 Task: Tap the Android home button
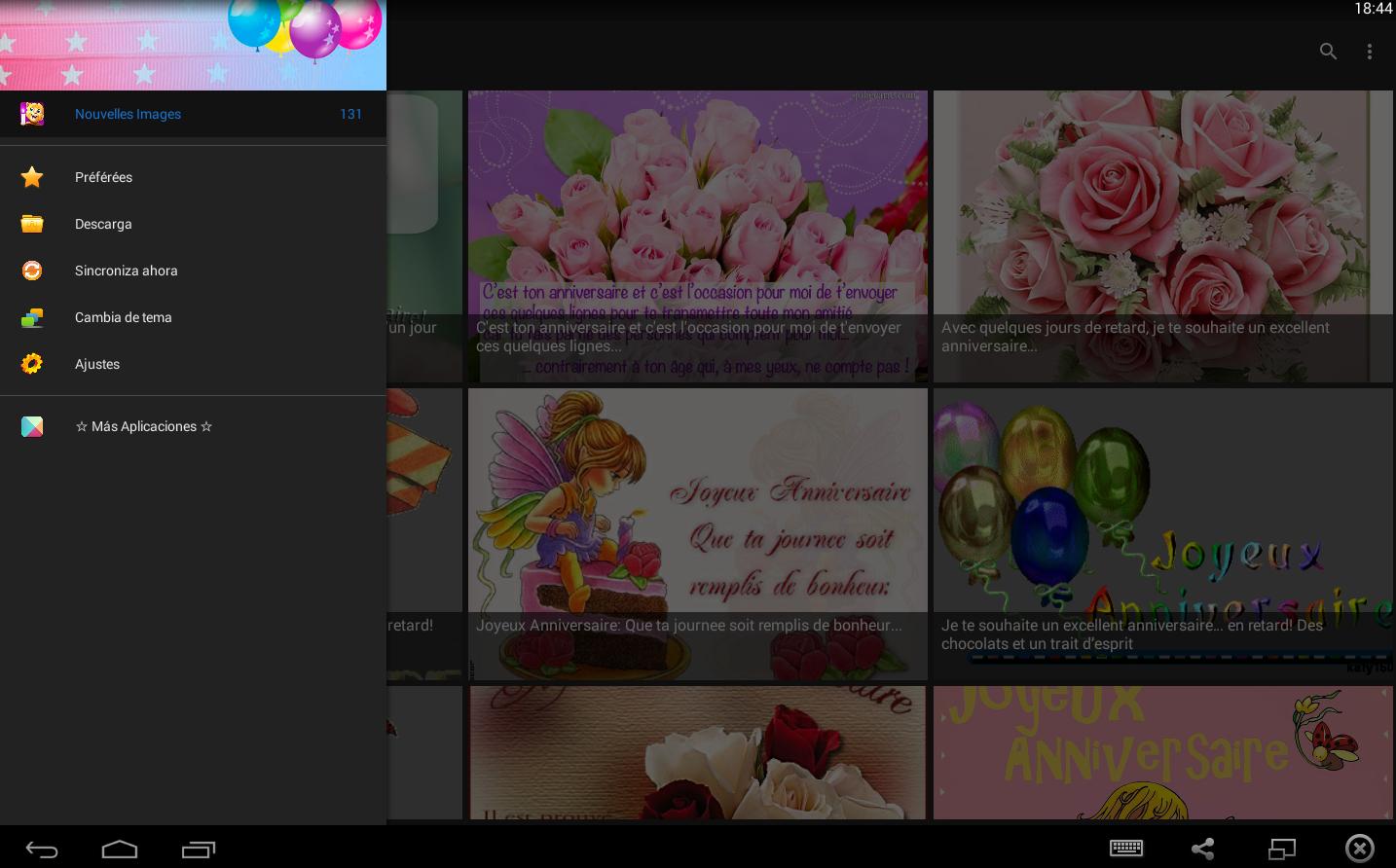[x=120, y=849]
